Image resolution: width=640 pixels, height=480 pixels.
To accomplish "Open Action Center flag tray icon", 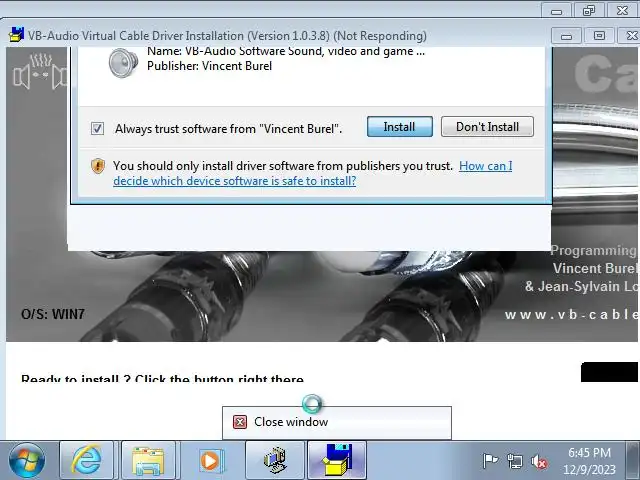I will tap(490, 461).
